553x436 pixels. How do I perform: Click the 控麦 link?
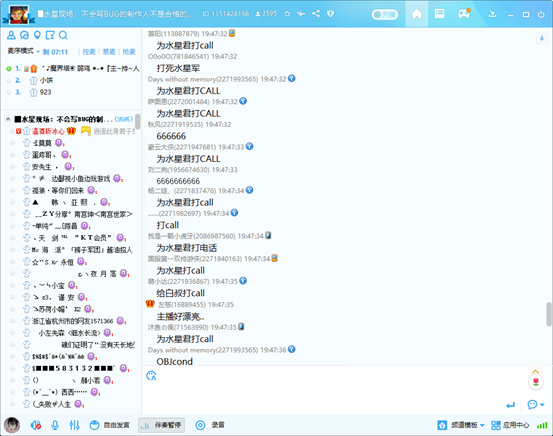[x=89, y=52]
